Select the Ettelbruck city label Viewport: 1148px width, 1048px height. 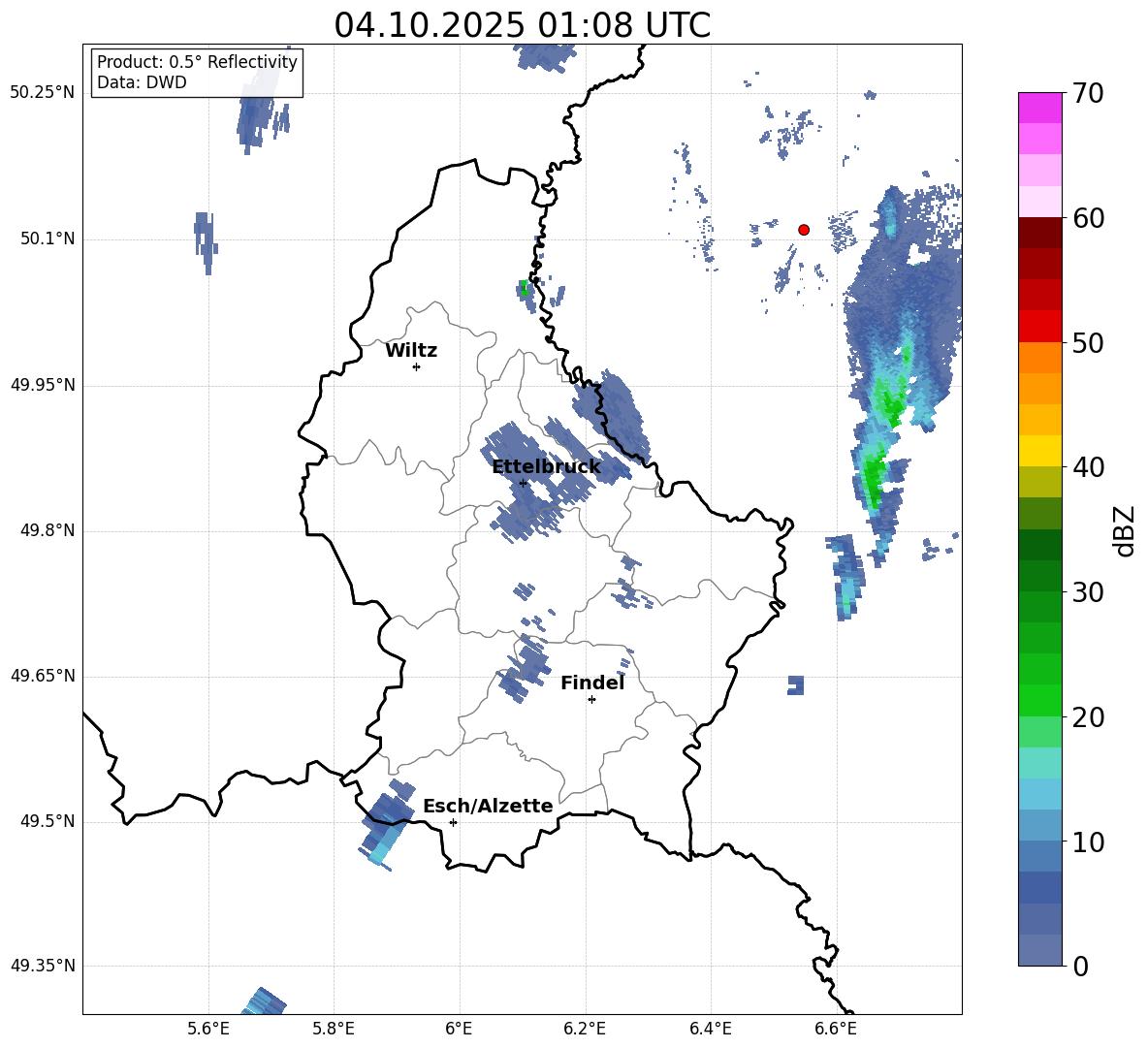[546, 467]
